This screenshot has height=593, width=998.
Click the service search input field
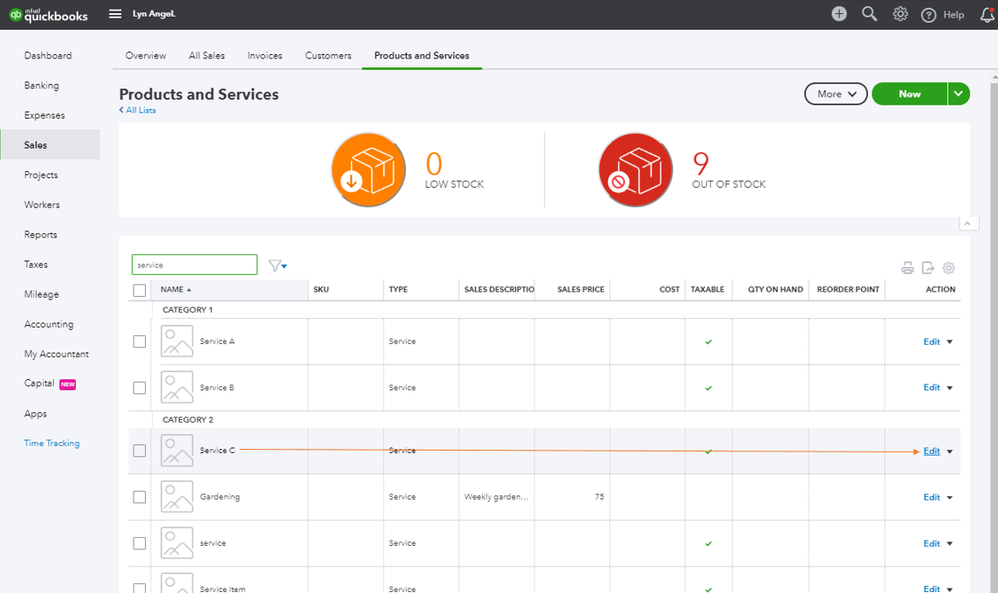pyautogui.click(x=195, y=265)
